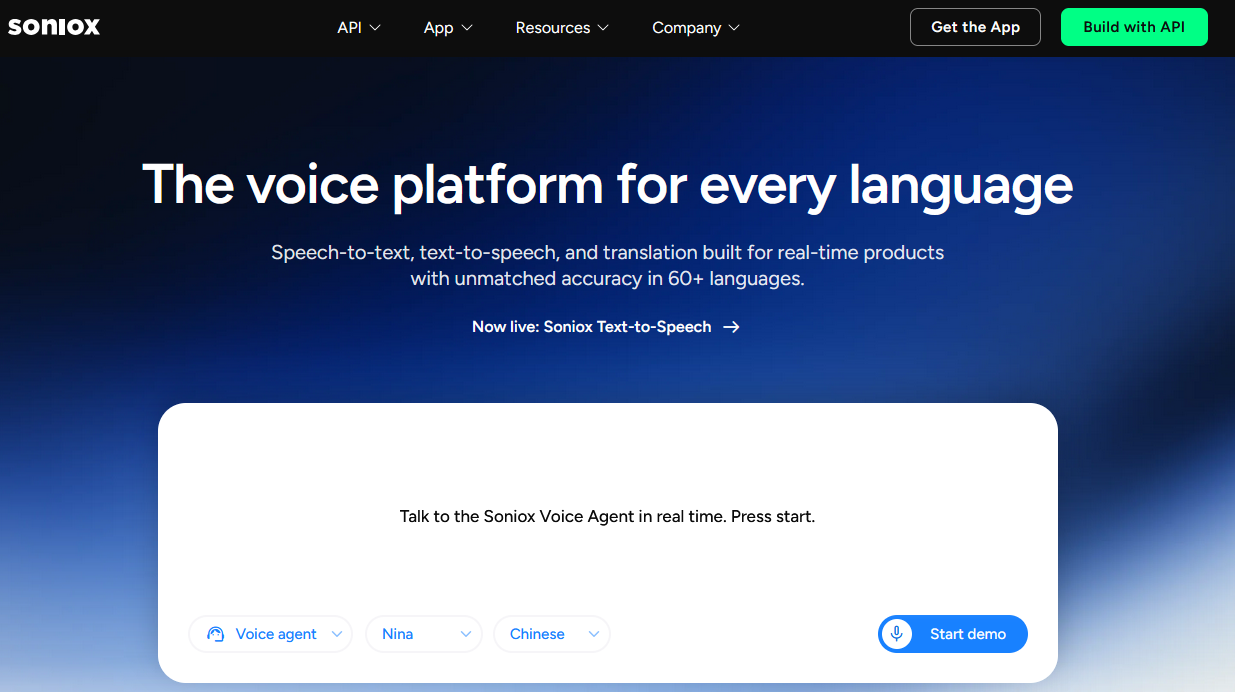Screen dimensions: 1235x692
Task: Click the Build with API button
Action: [1134, 27]
